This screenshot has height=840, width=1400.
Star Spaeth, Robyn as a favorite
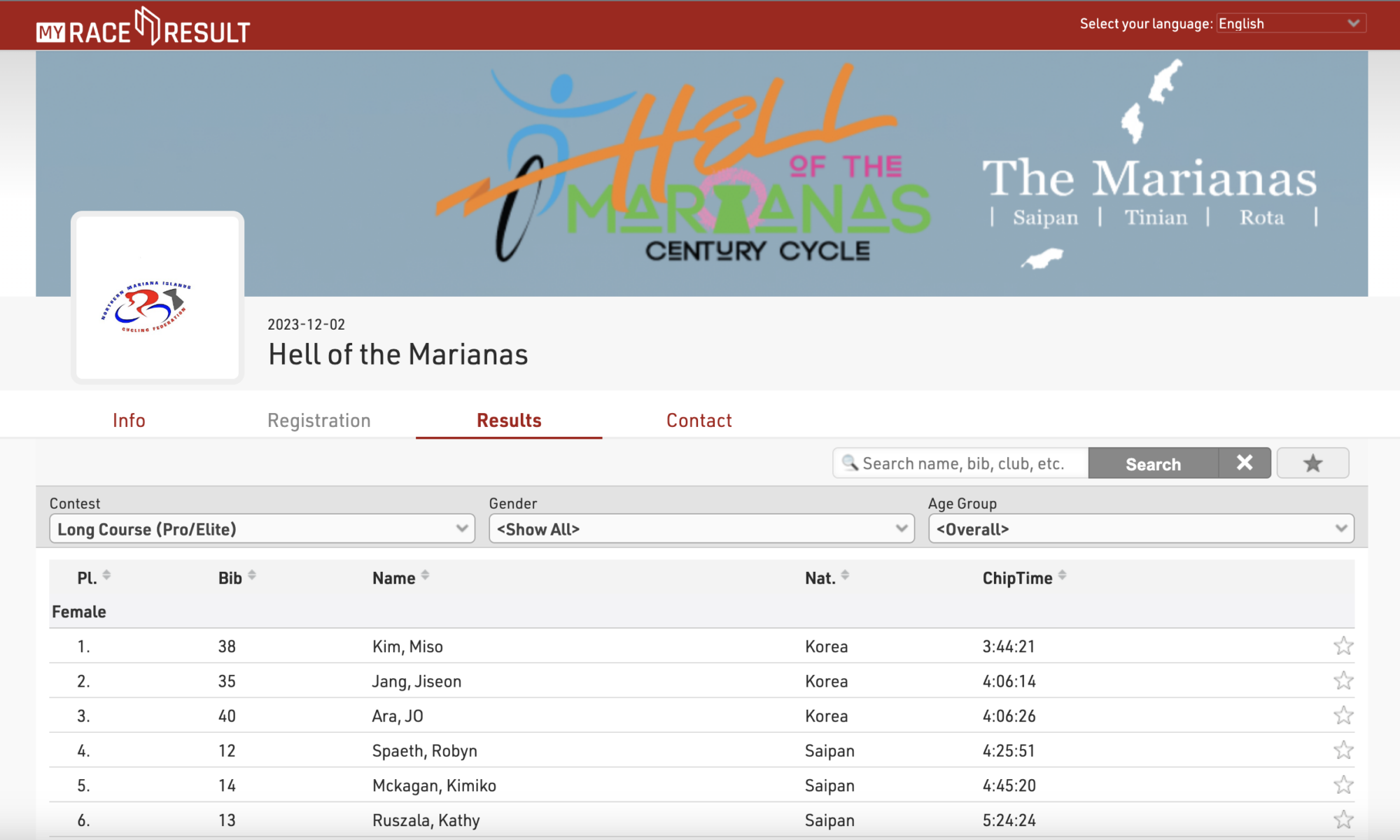pos(1343,750)
